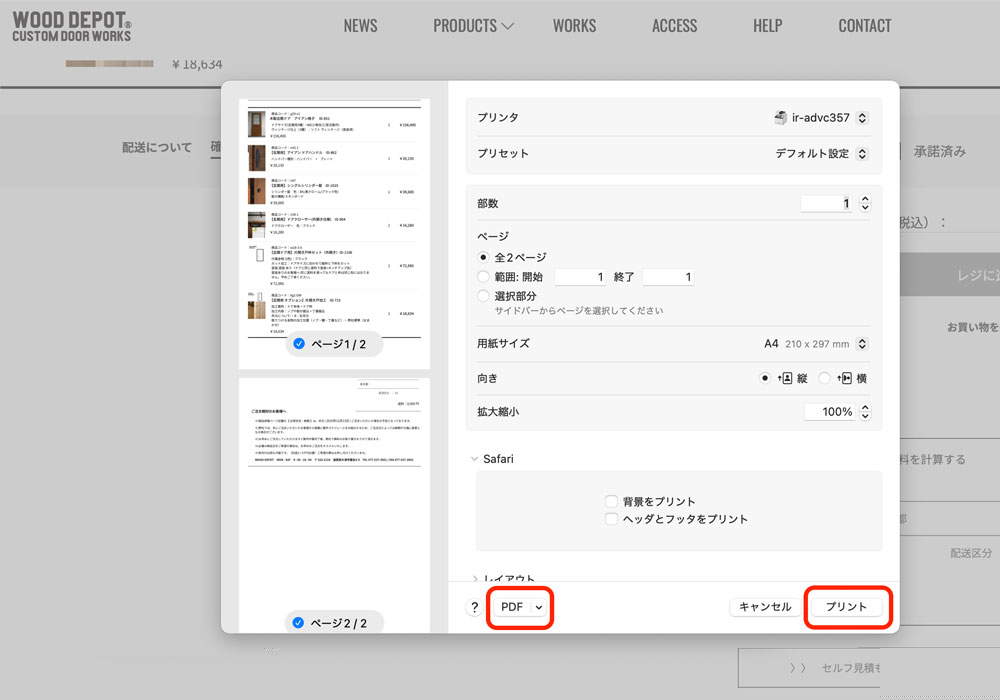Toggle the page 1/2 checkmark
This screenshot has width=1000, height=700.
(299, 344)
